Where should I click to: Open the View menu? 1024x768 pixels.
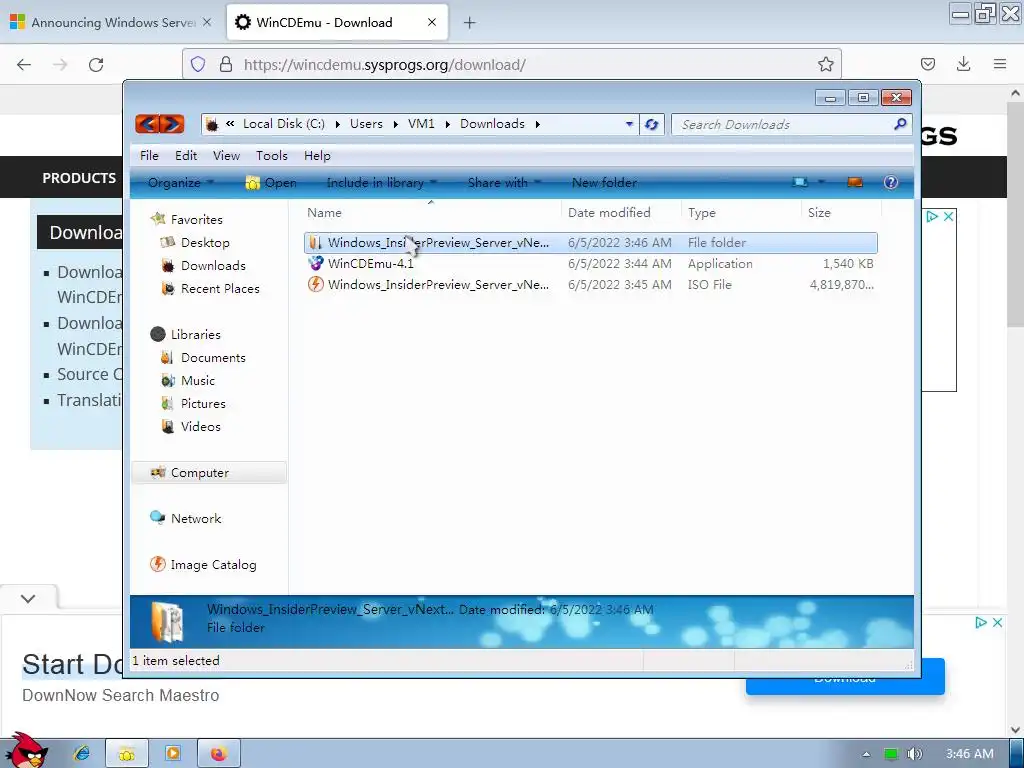point(226,155)
